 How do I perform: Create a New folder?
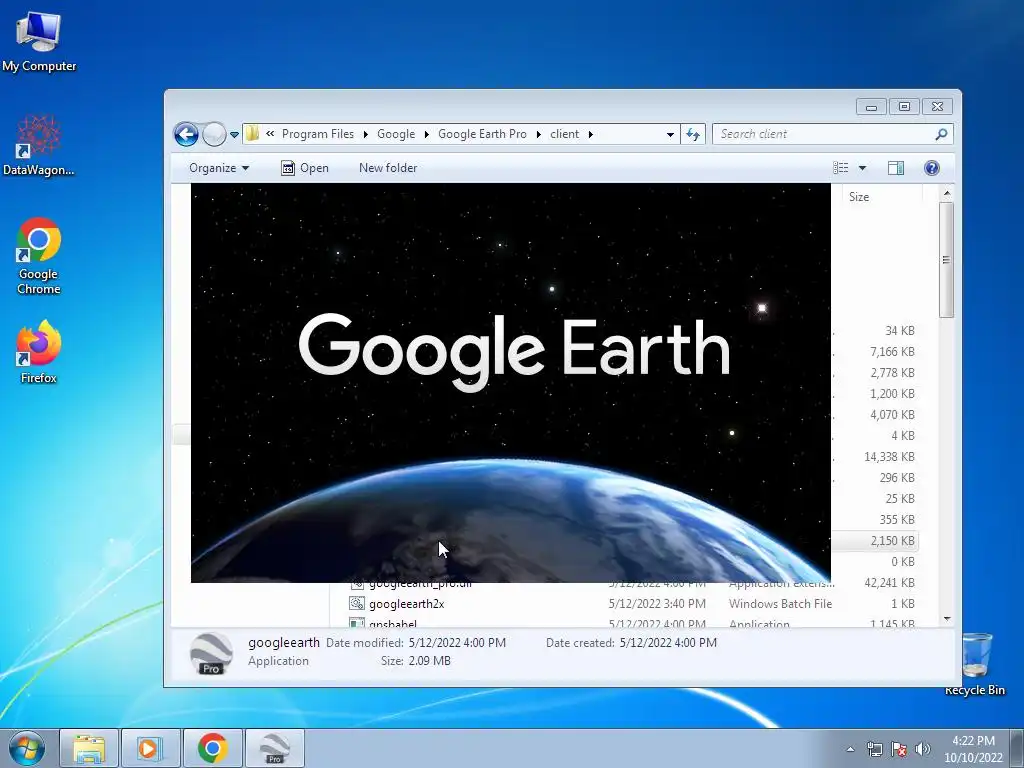coord(388,168)
